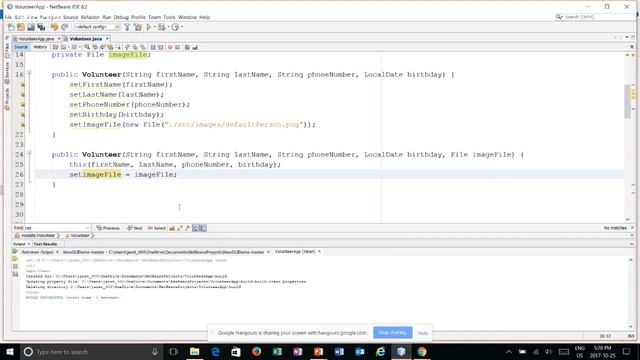Close the Volunteer.java tab
This screenshot has width=640, height=360.
coord(108,39)
